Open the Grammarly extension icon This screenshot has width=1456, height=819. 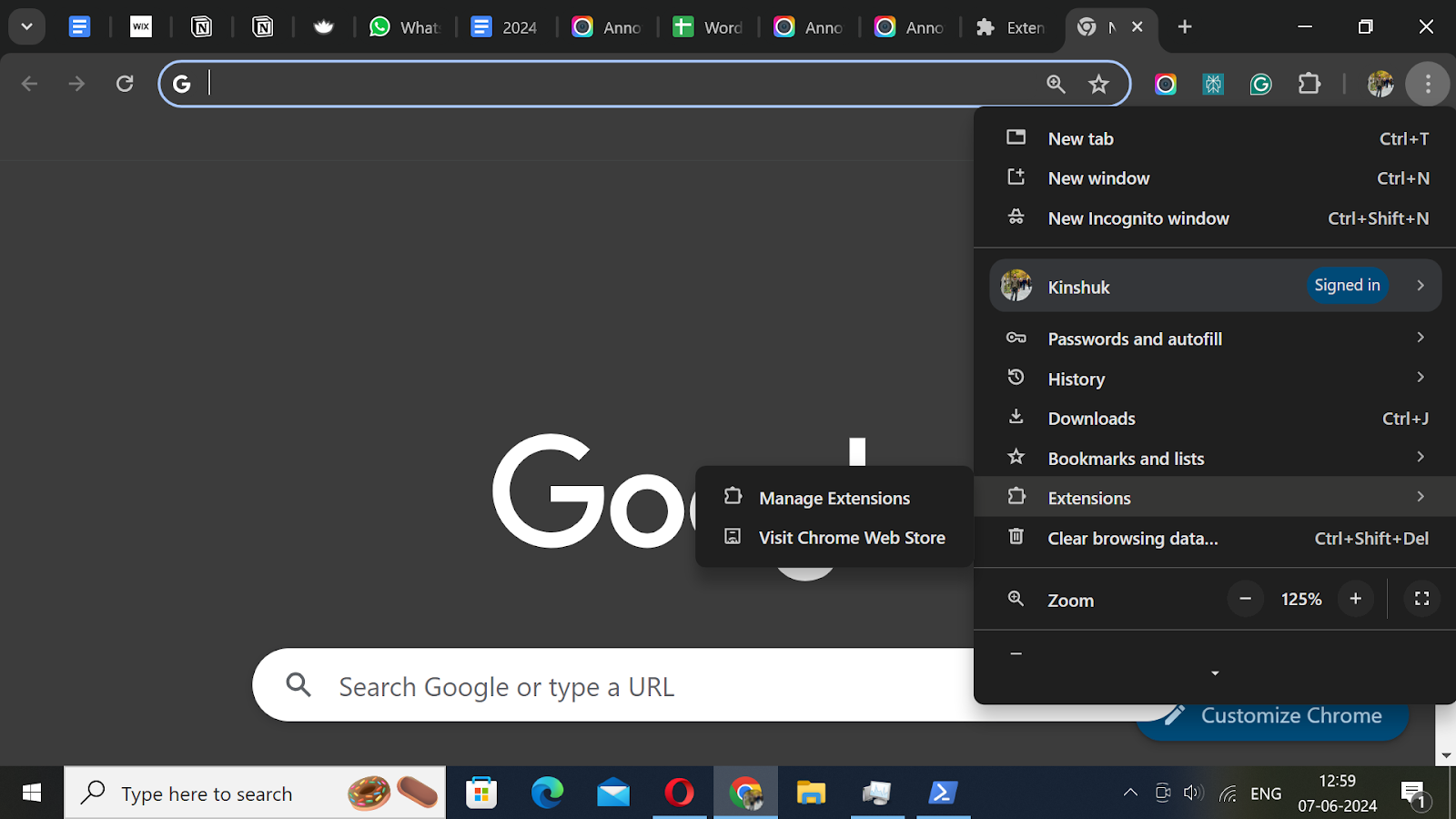[x=1260, y=85]
